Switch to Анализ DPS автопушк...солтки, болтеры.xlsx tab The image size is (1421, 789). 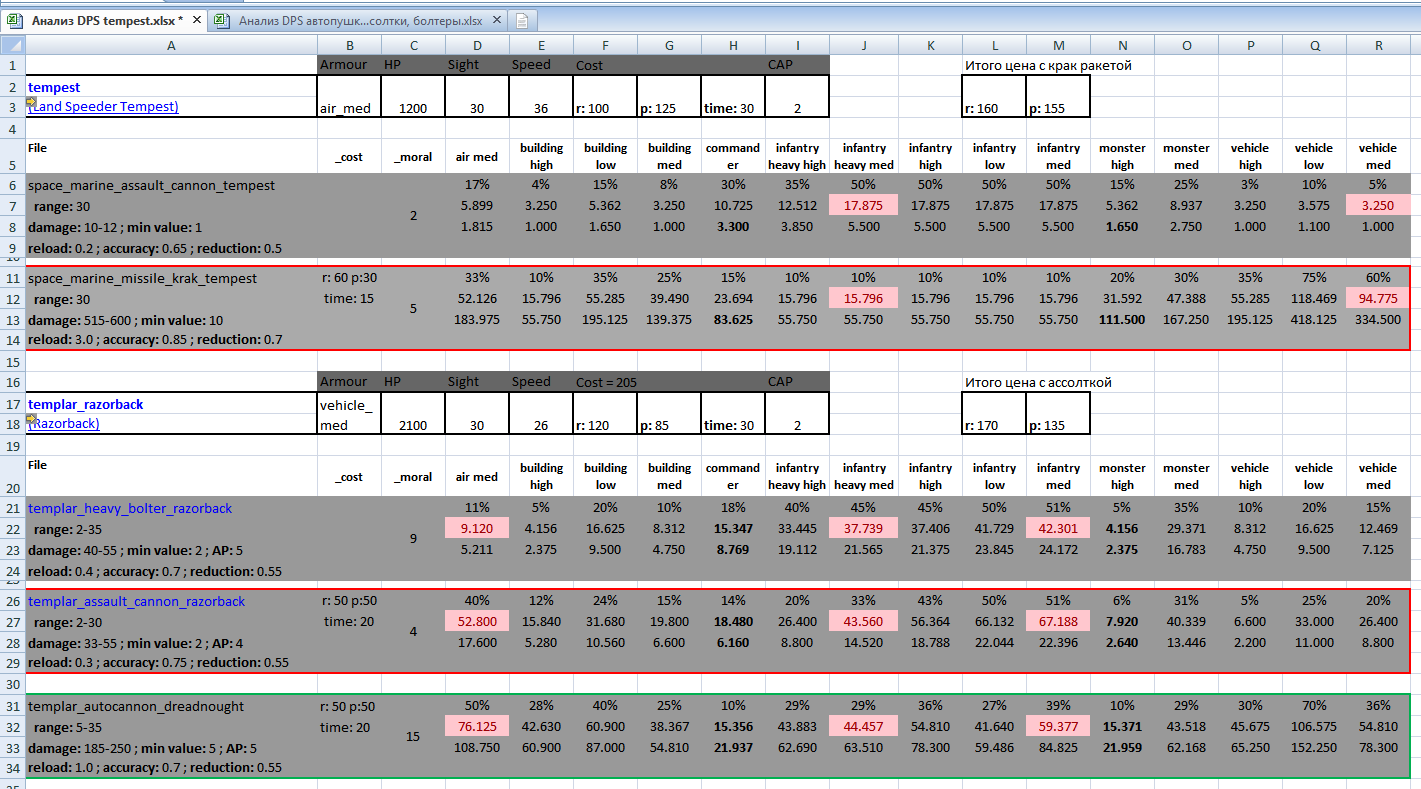tap(359, 21)
